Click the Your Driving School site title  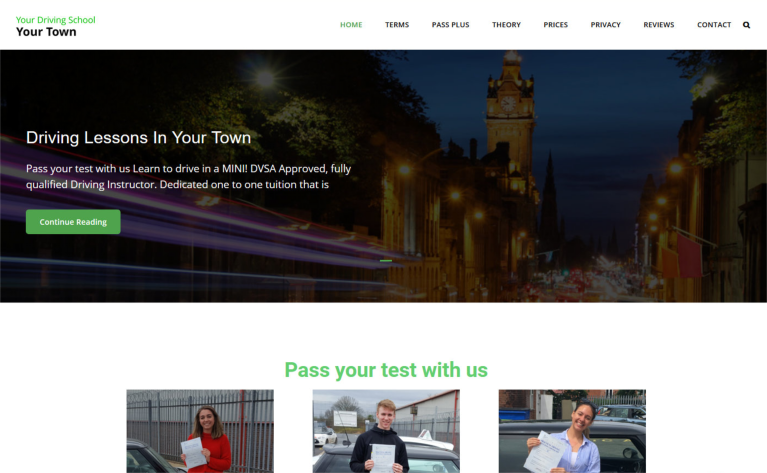click(x=56, y=20)
